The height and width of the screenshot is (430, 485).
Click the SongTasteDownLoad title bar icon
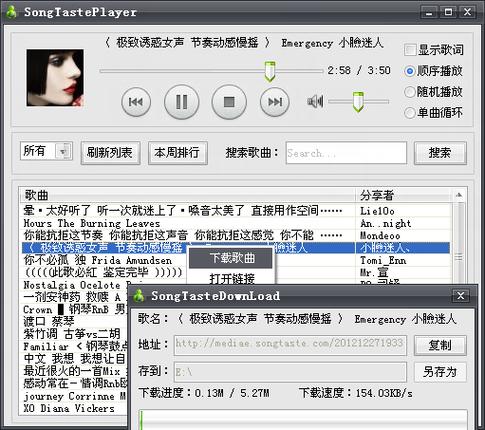[x=139, y=296]
